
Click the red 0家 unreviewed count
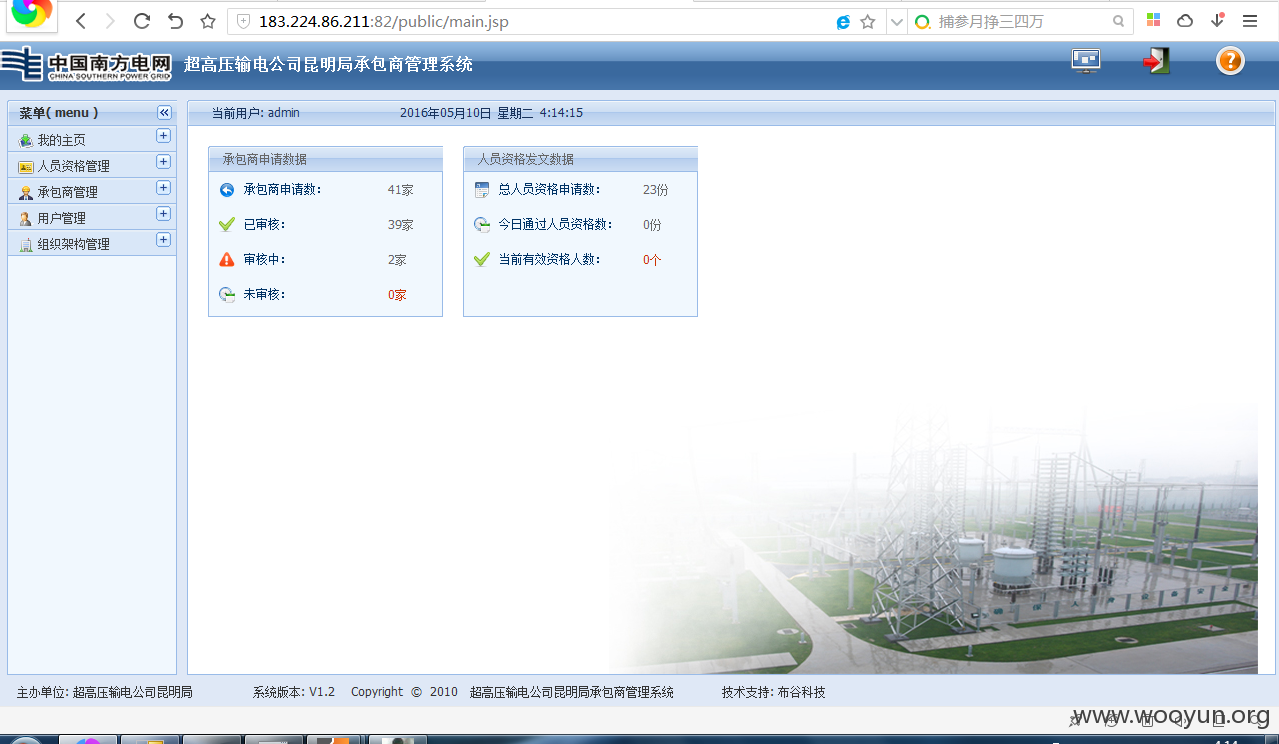397,295
